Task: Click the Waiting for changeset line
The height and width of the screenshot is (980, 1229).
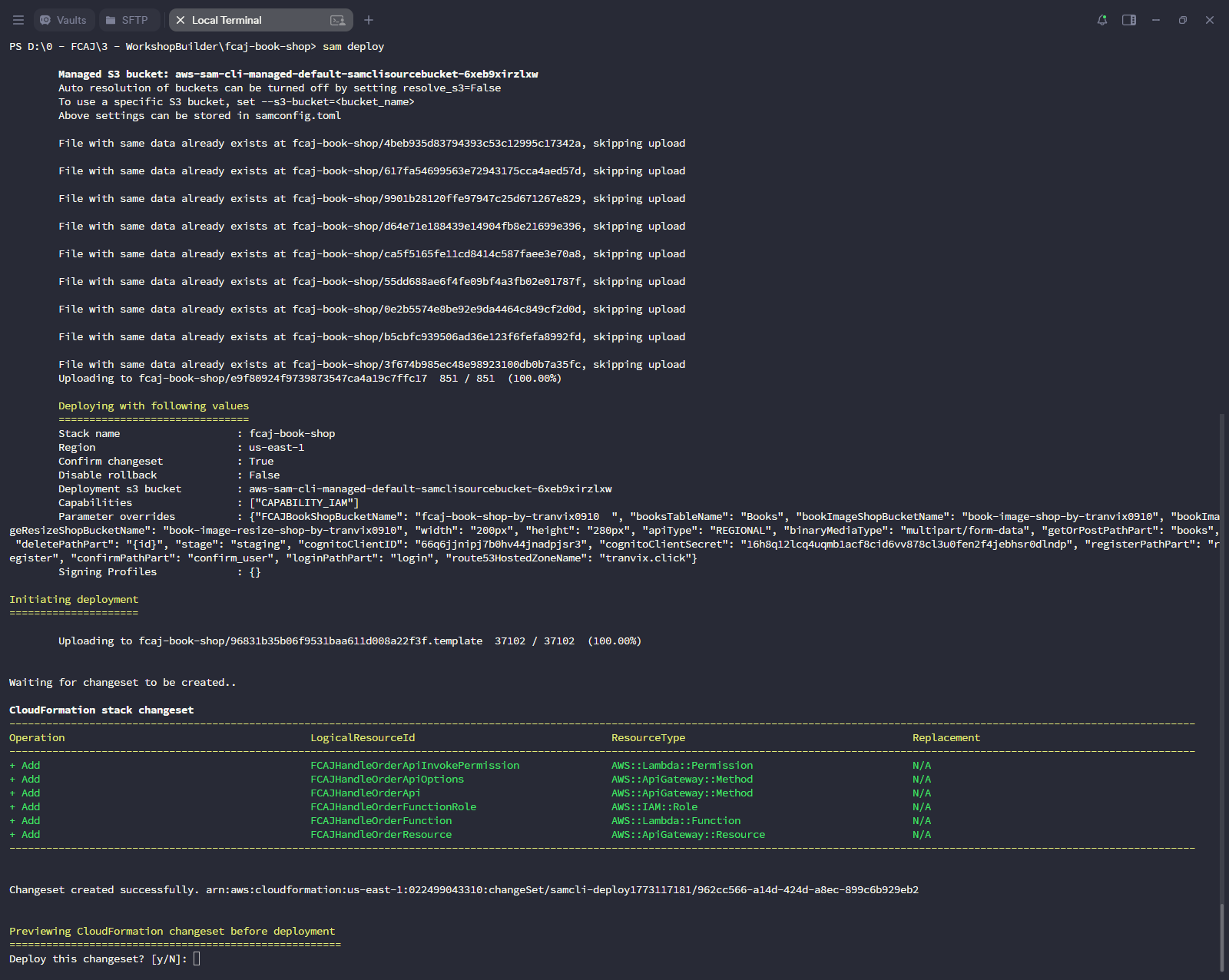Action: 123,682
